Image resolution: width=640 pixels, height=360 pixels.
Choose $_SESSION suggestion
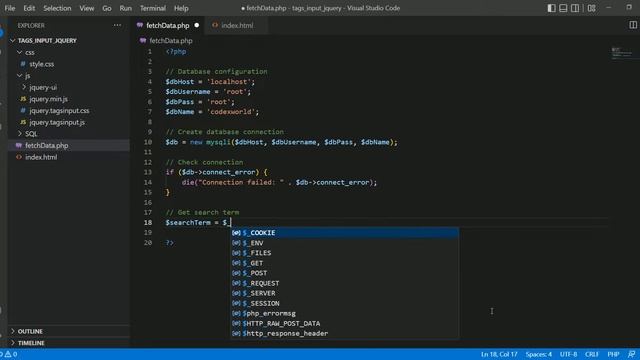tap(345, 303)
